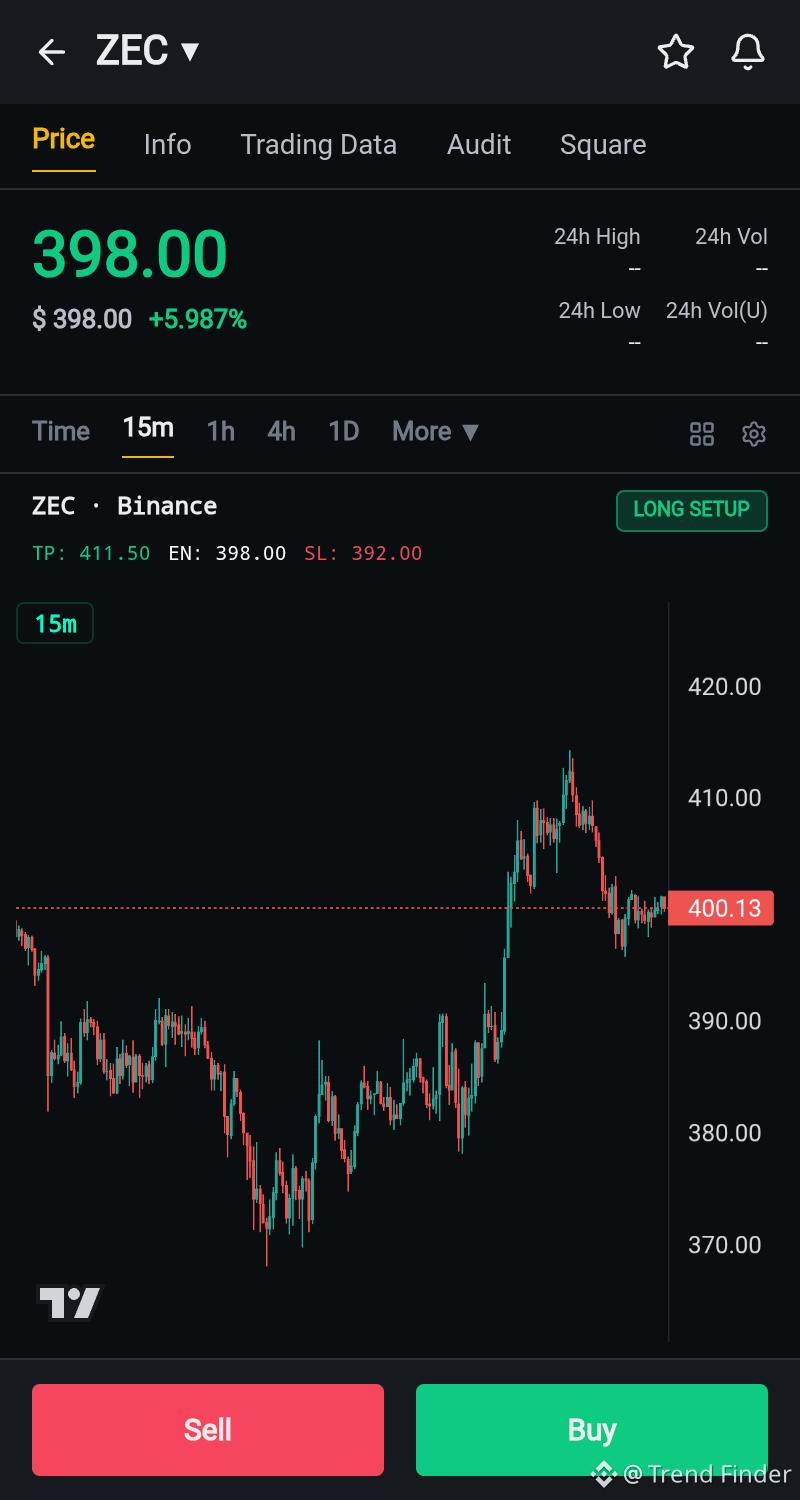Click the 400.13 price marker label
The width and height of the screenshot is (800, 1500).
pos(721,908)
